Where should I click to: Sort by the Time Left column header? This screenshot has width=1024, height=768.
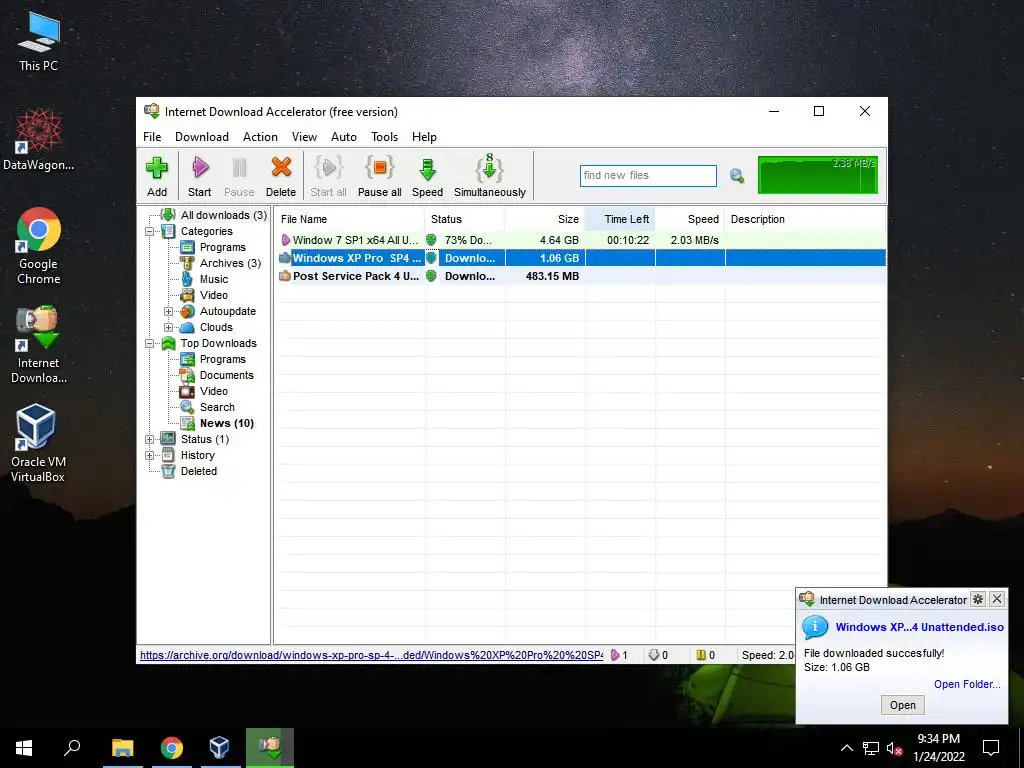(620, 219)
